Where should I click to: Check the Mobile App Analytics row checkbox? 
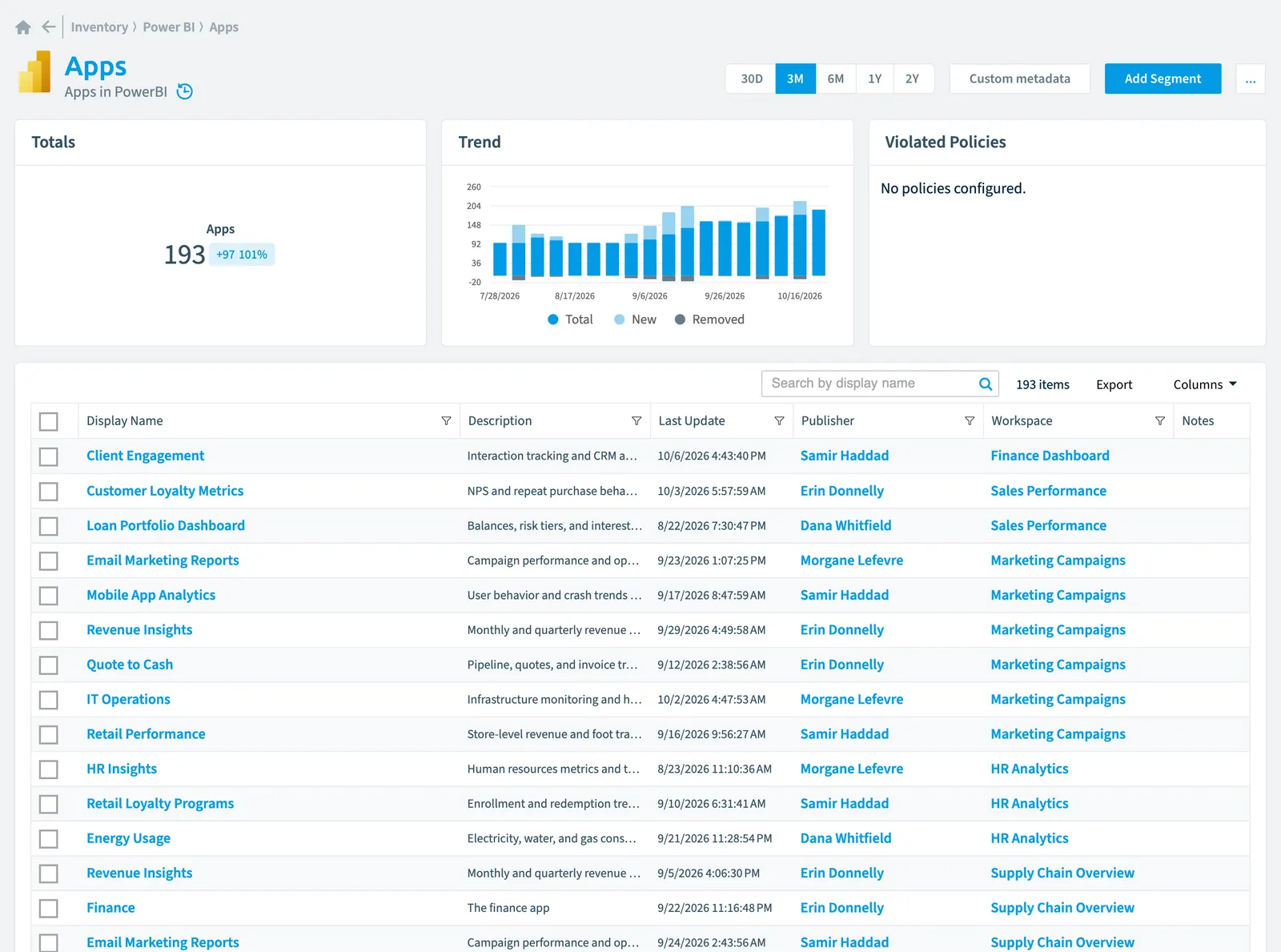pos(49,596)
